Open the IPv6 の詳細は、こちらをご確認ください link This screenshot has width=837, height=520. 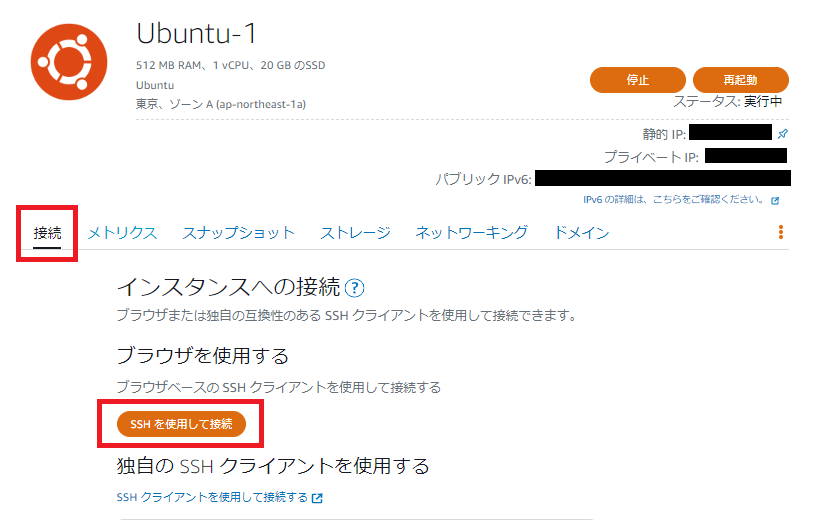coord(674,200)
